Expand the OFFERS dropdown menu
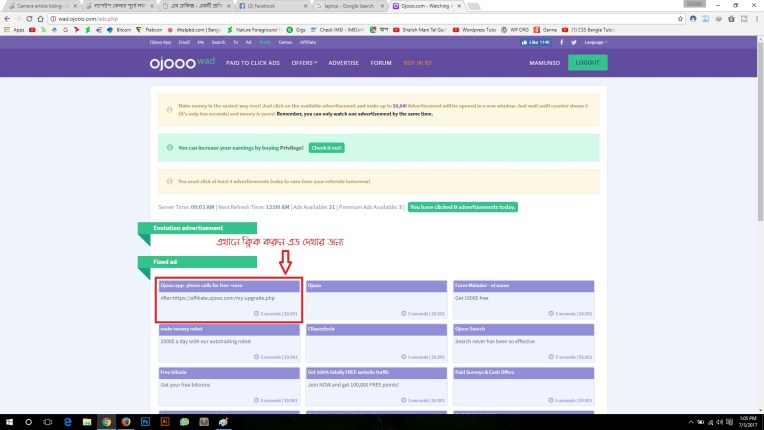This screenshot has width=764, height=430. pos(304,62)
